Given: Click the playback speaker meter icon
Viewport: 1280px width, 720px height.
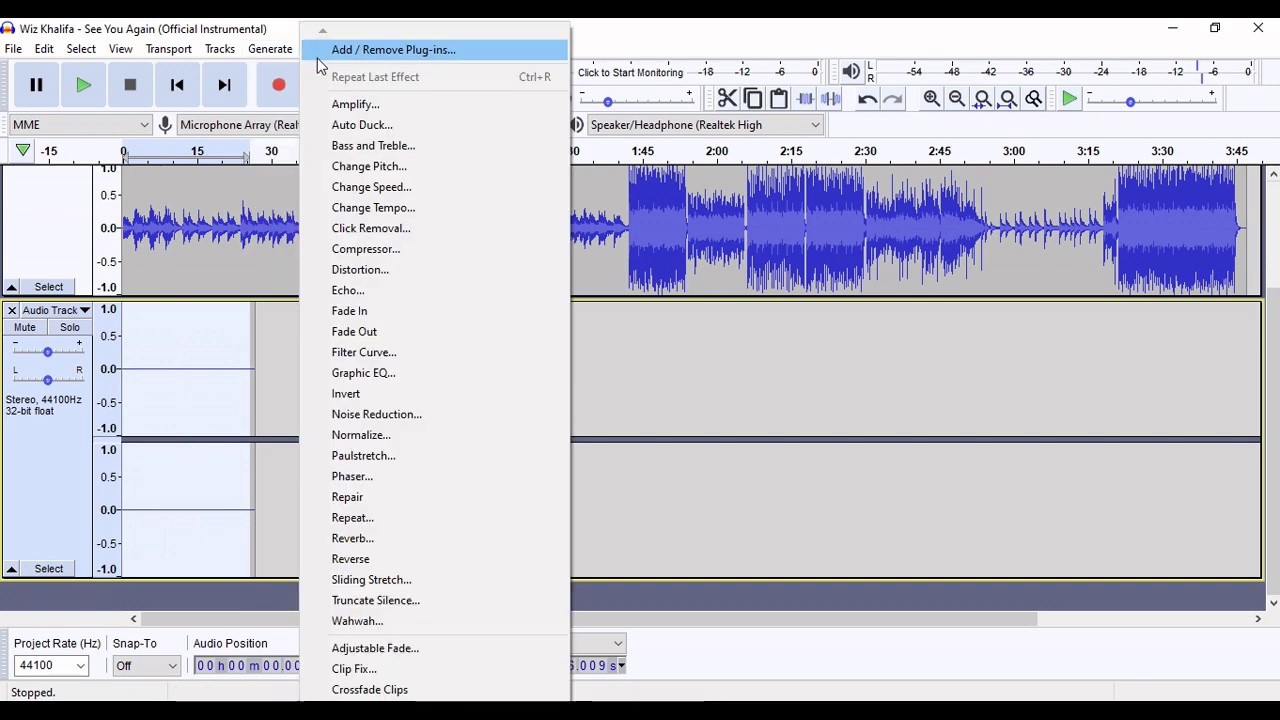Looking at the screenshot, I should tap(851, 72).
